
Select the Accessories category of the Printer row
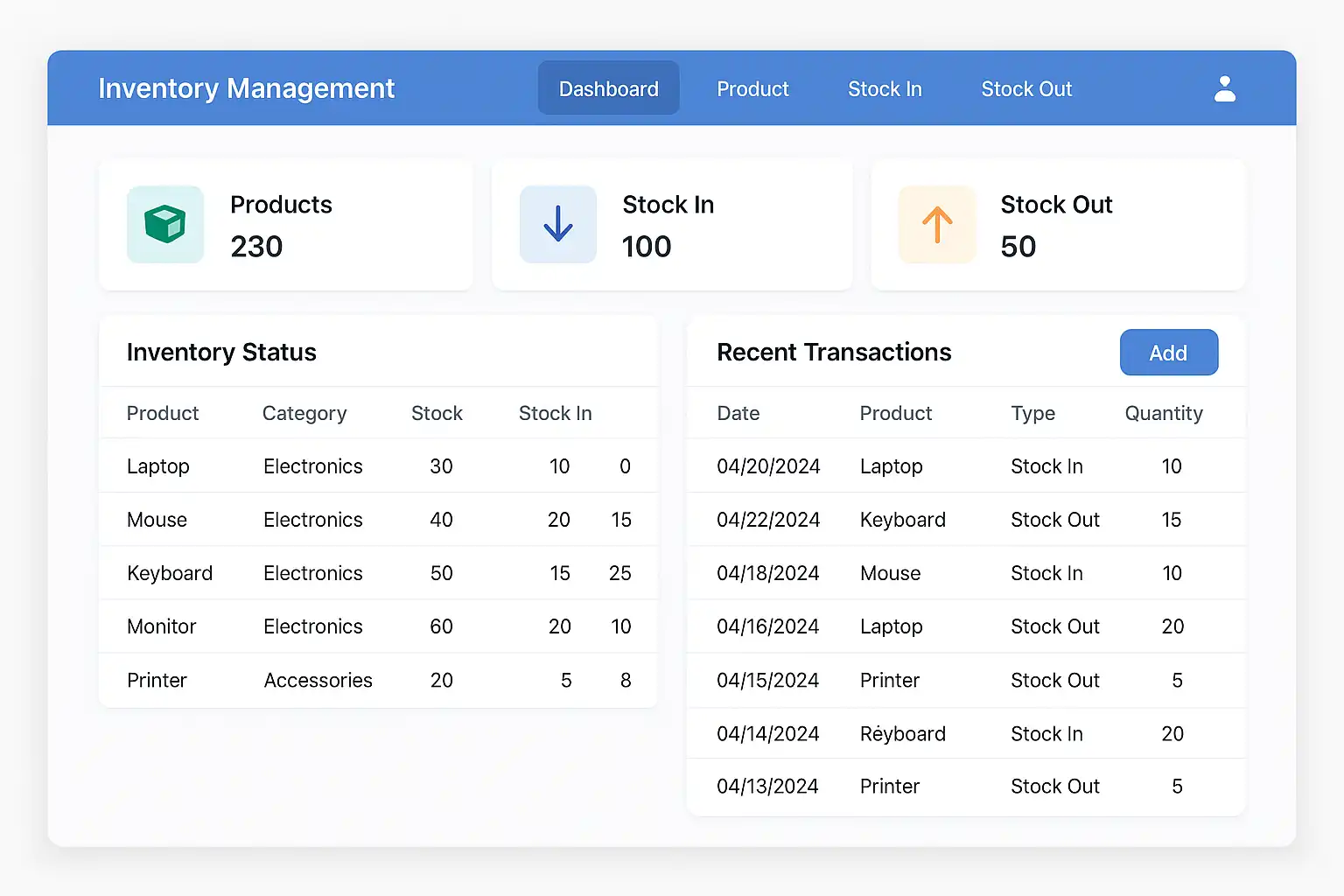318,680
